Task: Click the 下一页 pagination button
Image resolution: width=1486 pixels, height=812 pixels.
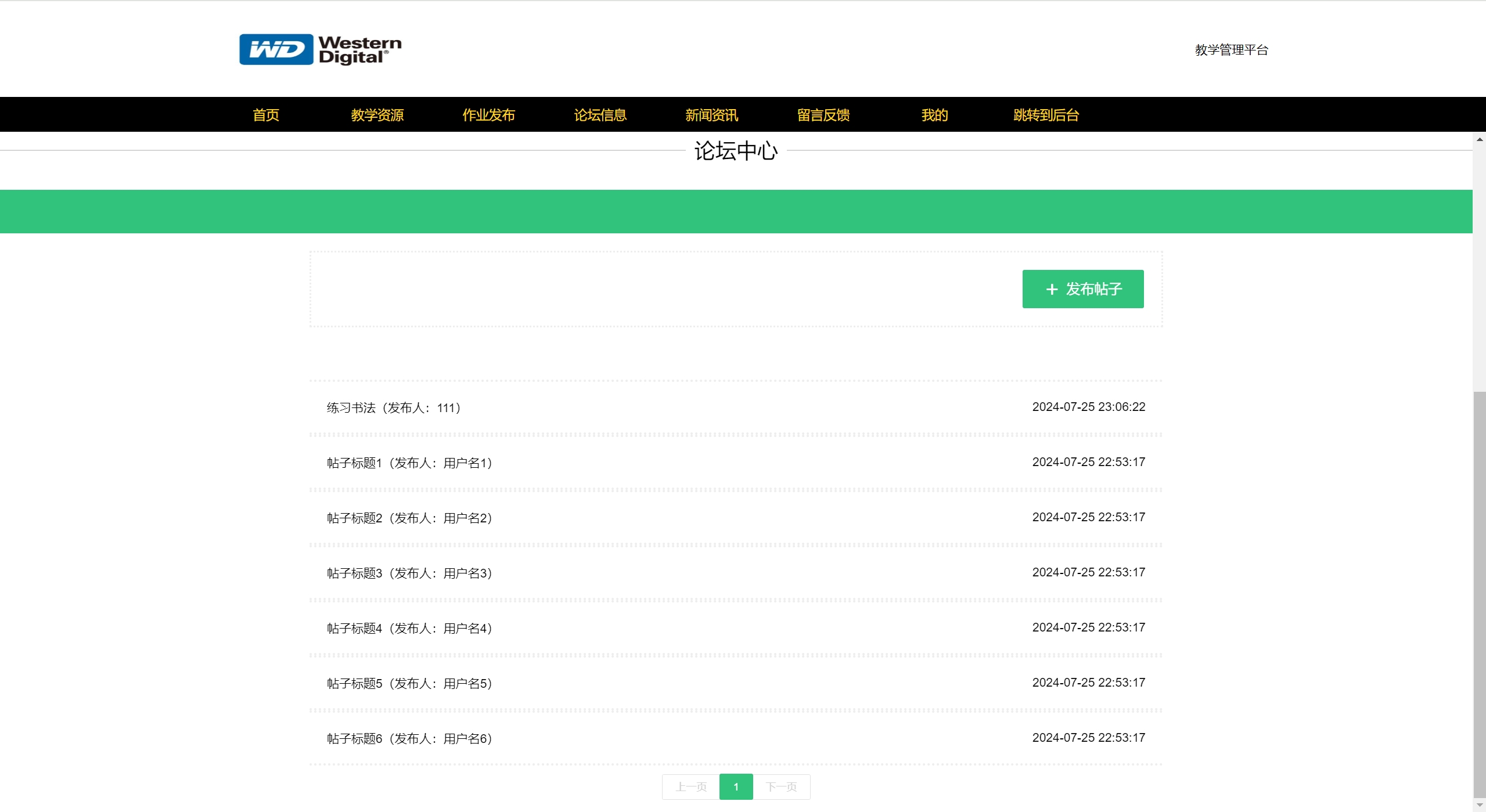Action: coord(781,787)
